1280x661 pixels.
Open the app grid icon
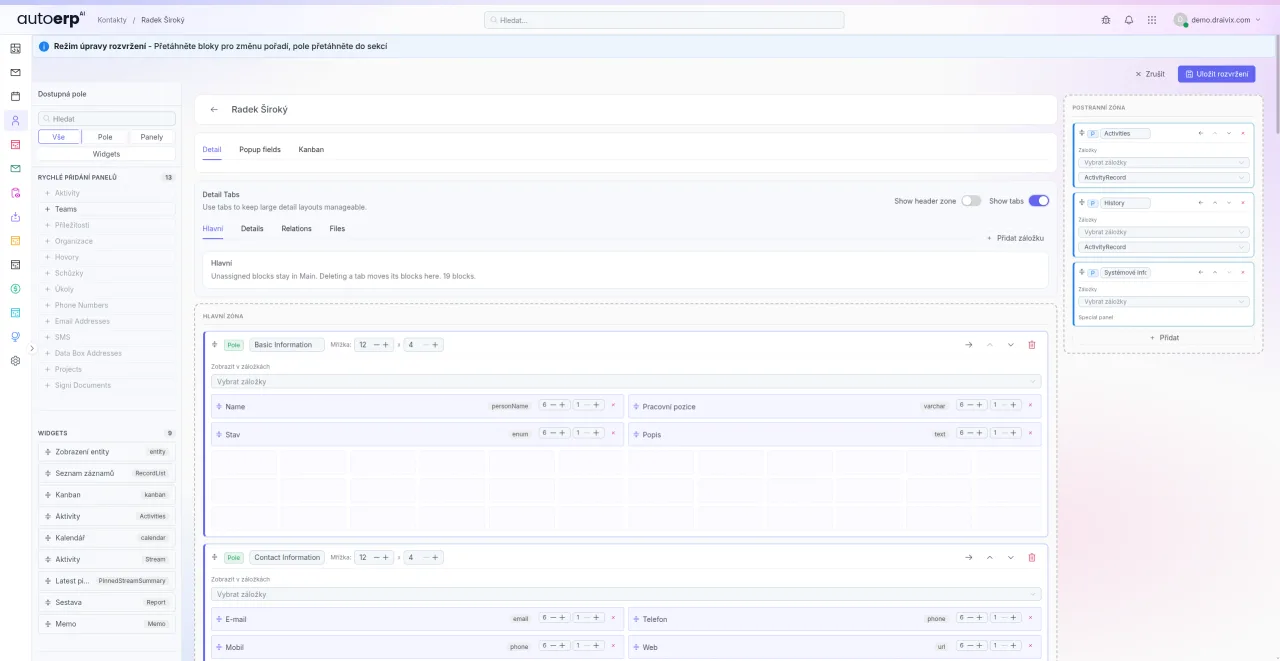click(1152, 20)
